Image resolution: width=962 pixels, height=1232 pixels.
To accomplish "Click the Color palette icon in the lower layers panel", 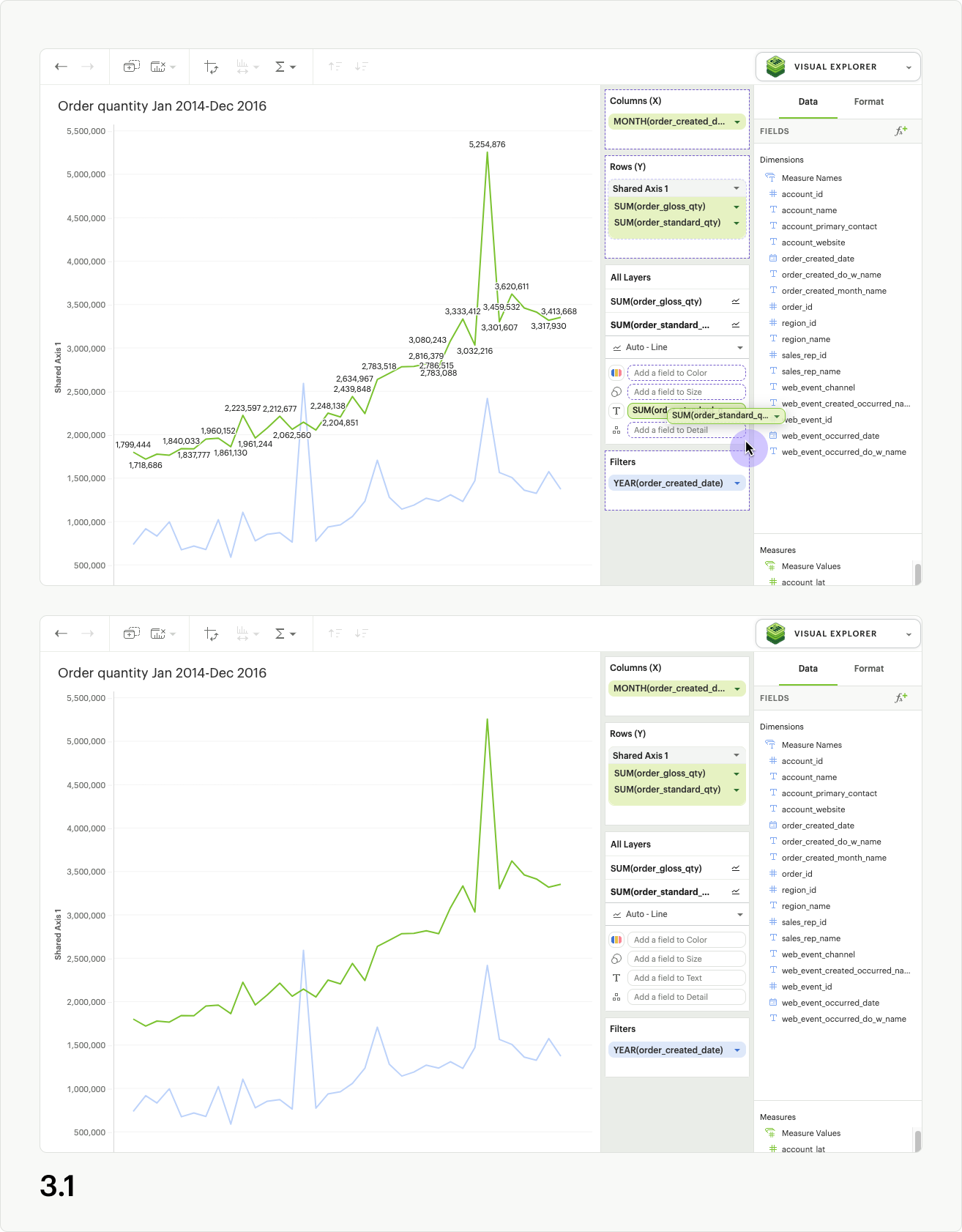I will coord(616,940).
